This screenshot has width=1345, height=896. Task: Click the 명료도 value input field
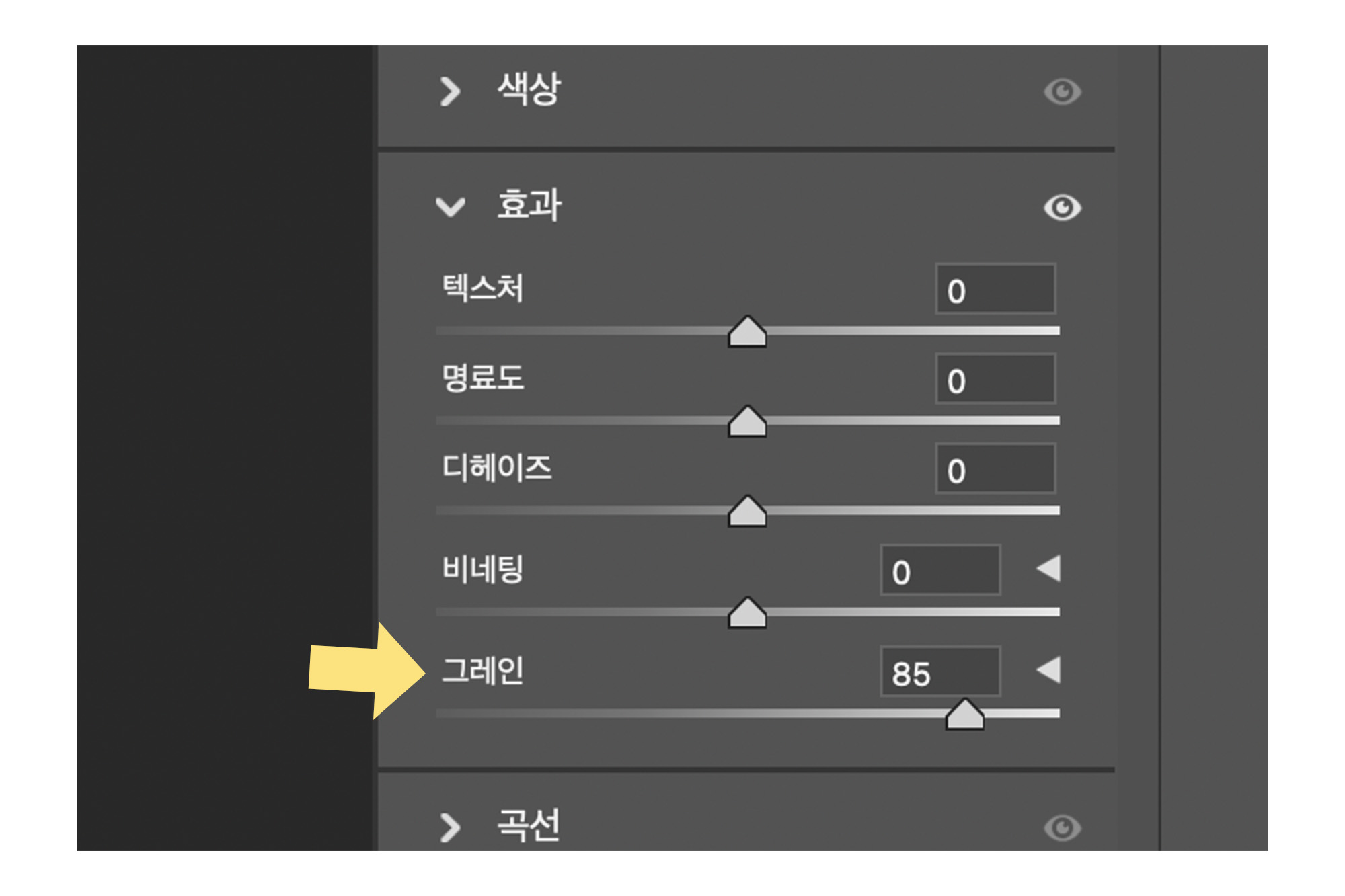[995, 378]
